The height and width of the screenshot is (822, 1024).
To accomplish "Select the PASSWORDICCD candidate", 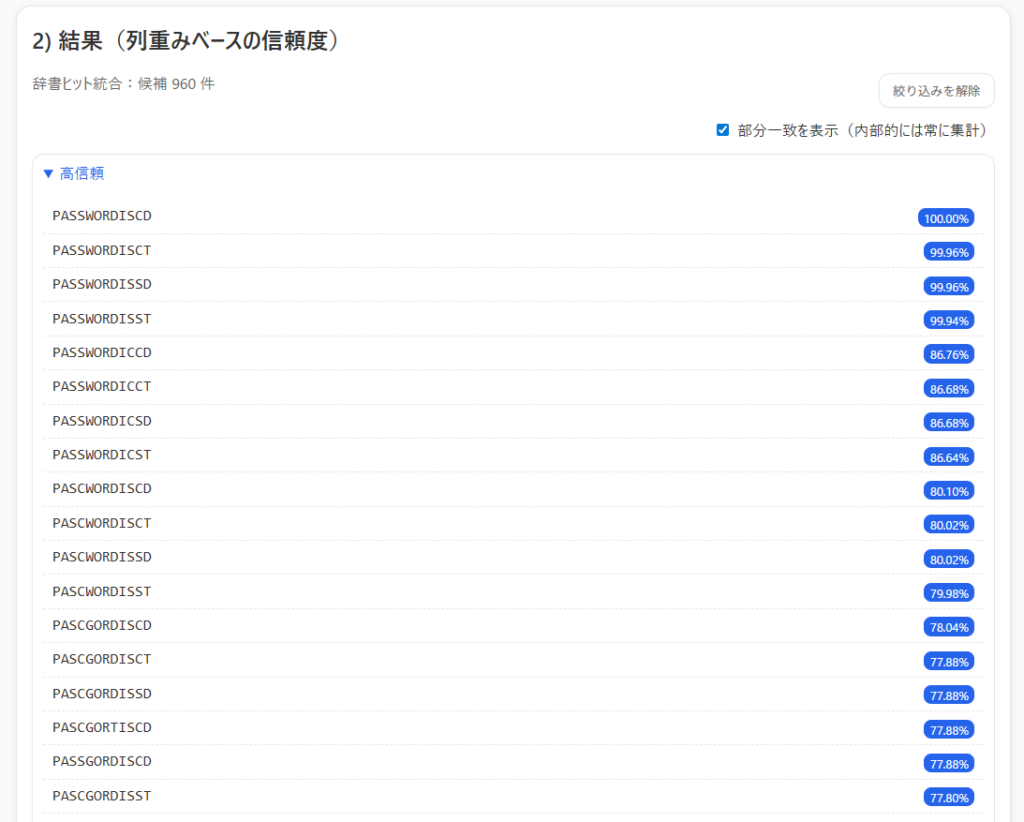I will pyautogui.click(x=102, y=352).
